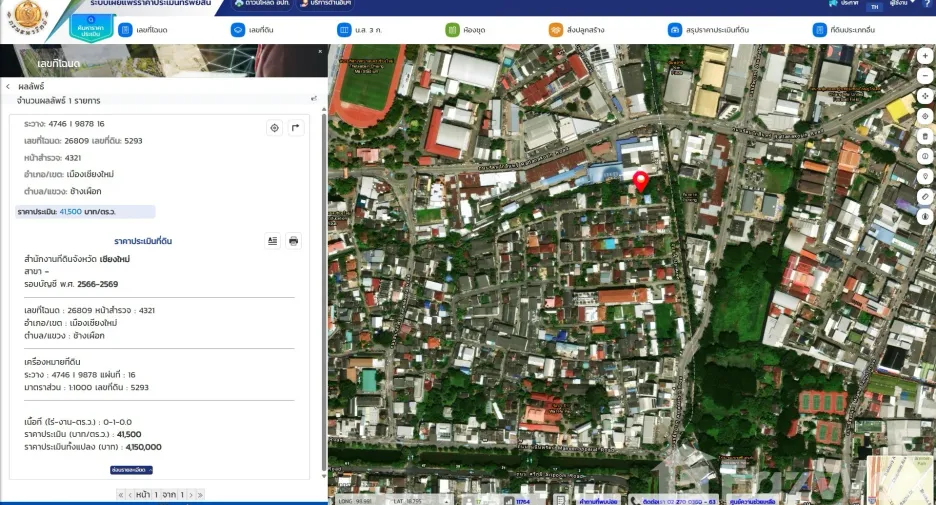Select the เลขที่โฉนด: 26809 text line
Image resolution: width=936 pixels, height=505 pixels.
pyautogui.click(x=83, y=141)
